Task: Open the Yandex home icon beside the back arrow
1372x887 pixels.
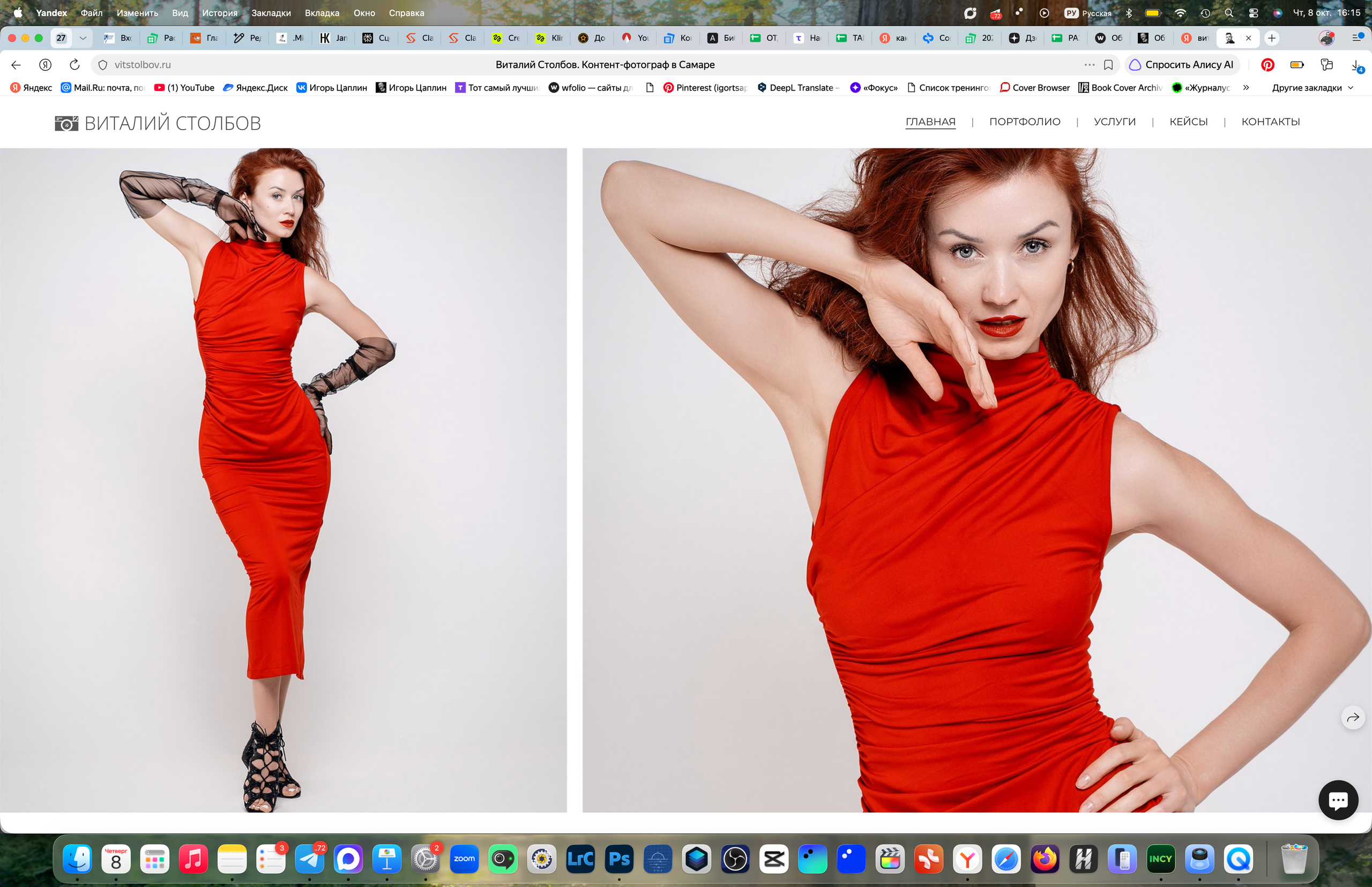Action: point(45,64)
